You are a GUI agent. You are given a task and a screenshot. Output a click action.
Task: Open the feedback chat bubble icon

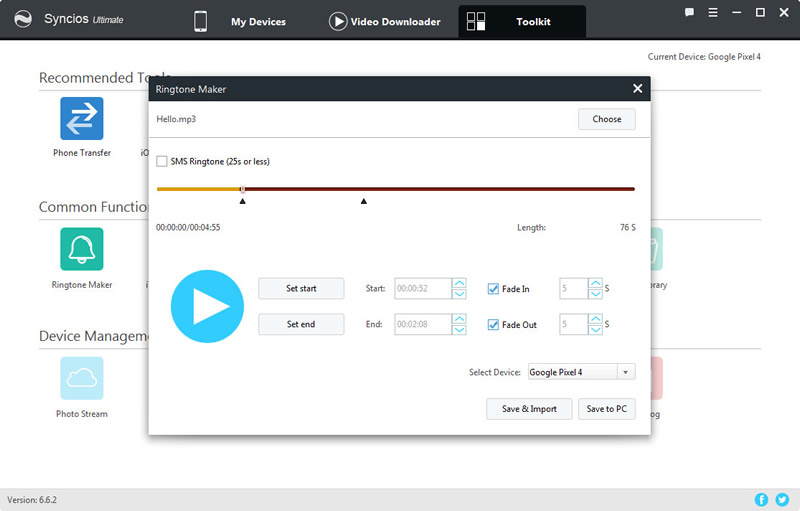[x=689, y=12]
